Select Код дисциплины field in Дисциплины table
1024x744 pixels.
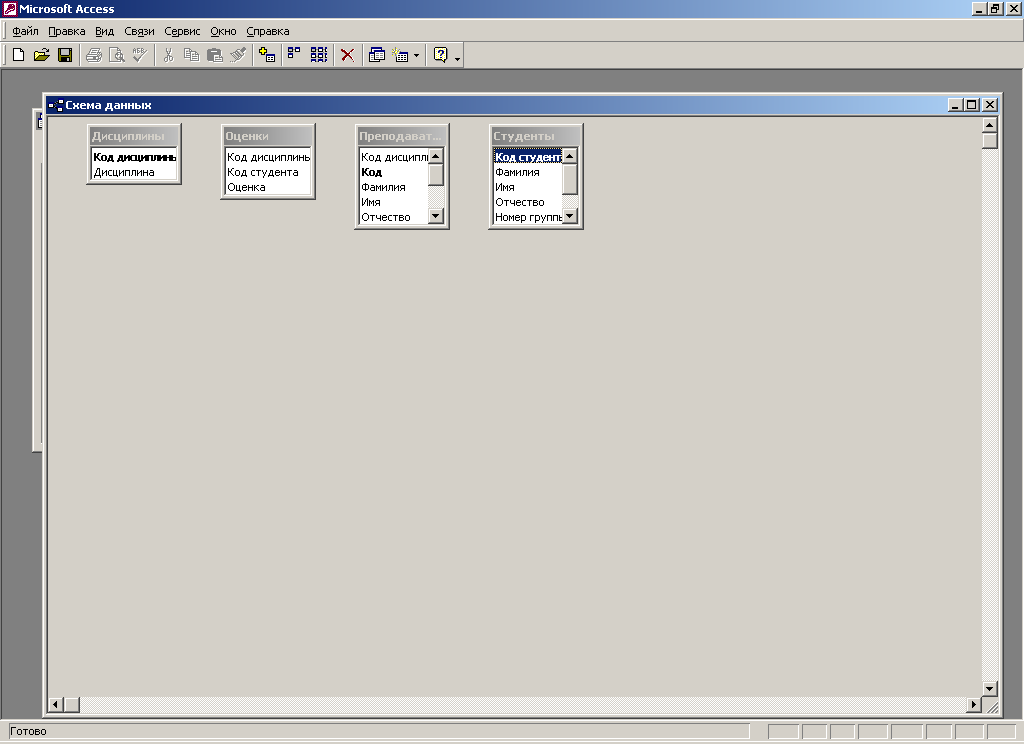point(135,157)
